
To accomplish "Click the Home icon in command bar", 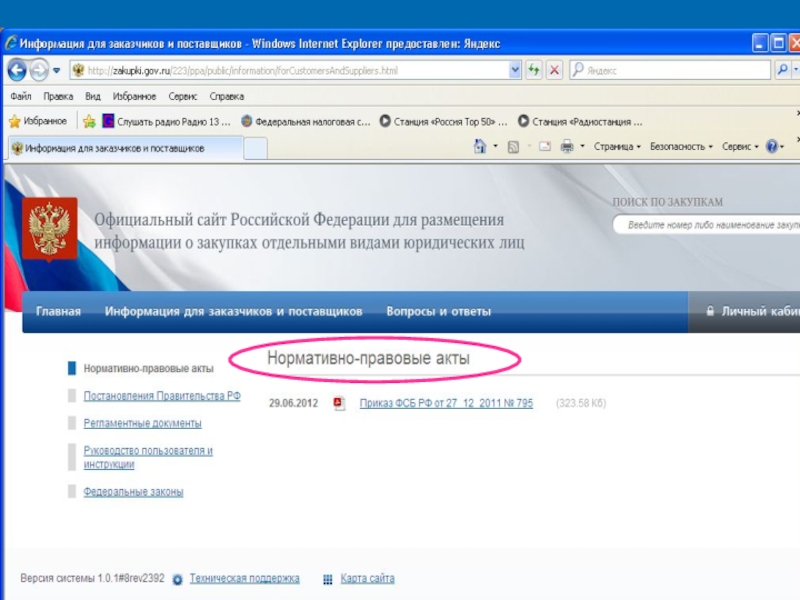I will tap(480, 147).
